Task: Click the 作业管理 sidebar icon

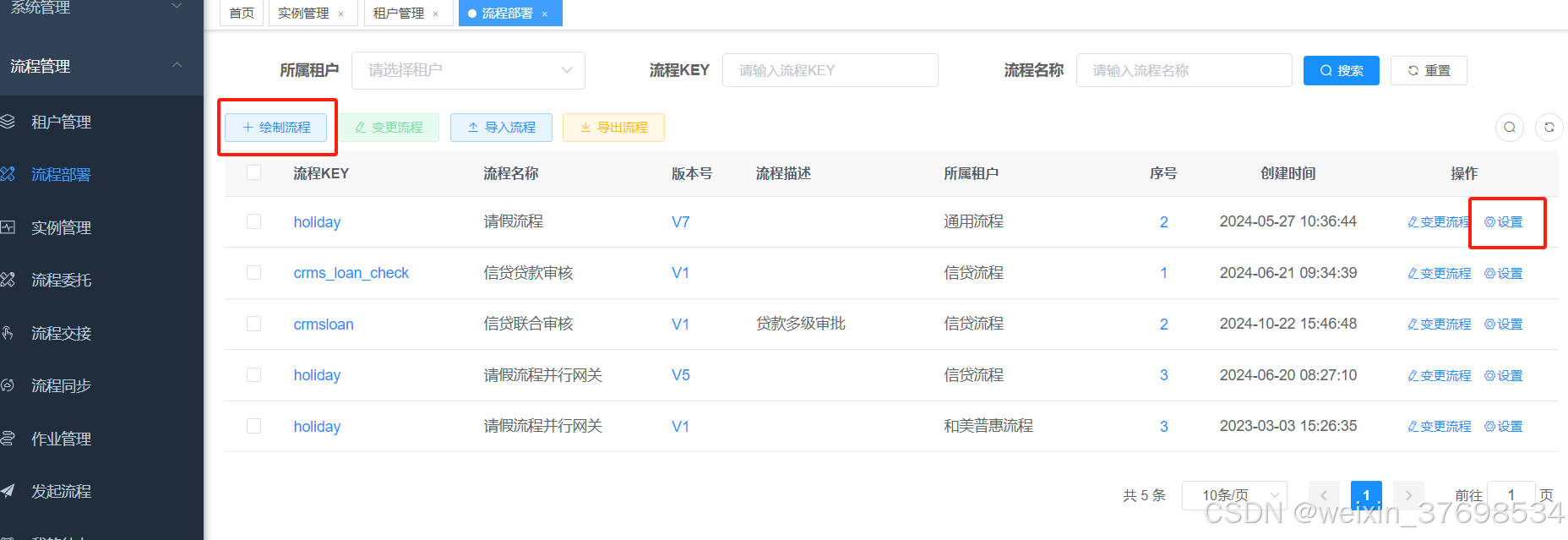Action: (8, 439)
